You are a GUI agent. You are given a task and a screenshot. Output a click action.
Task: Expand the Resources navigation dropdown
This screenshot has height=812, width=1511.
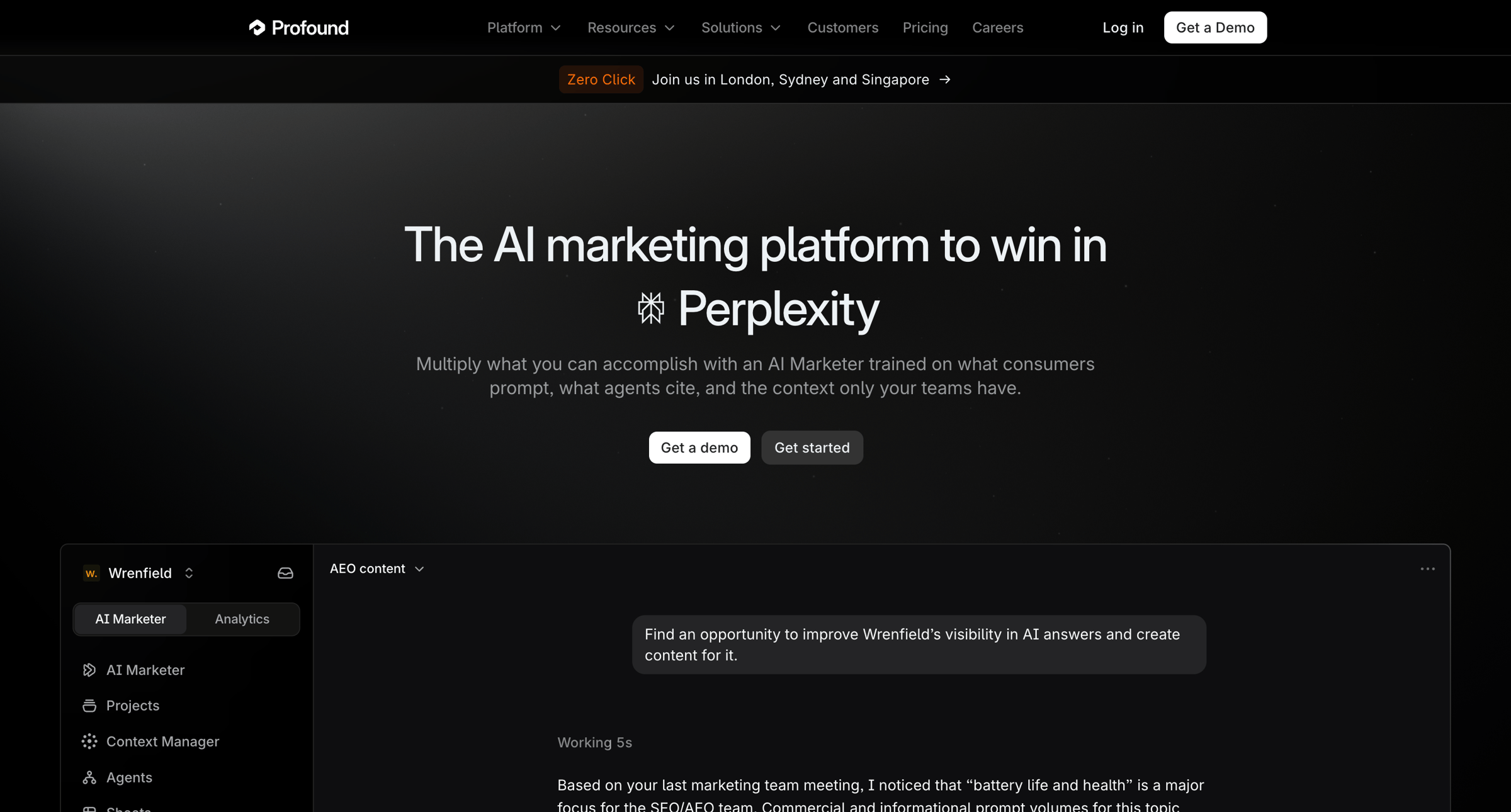(x=631, y=28)
